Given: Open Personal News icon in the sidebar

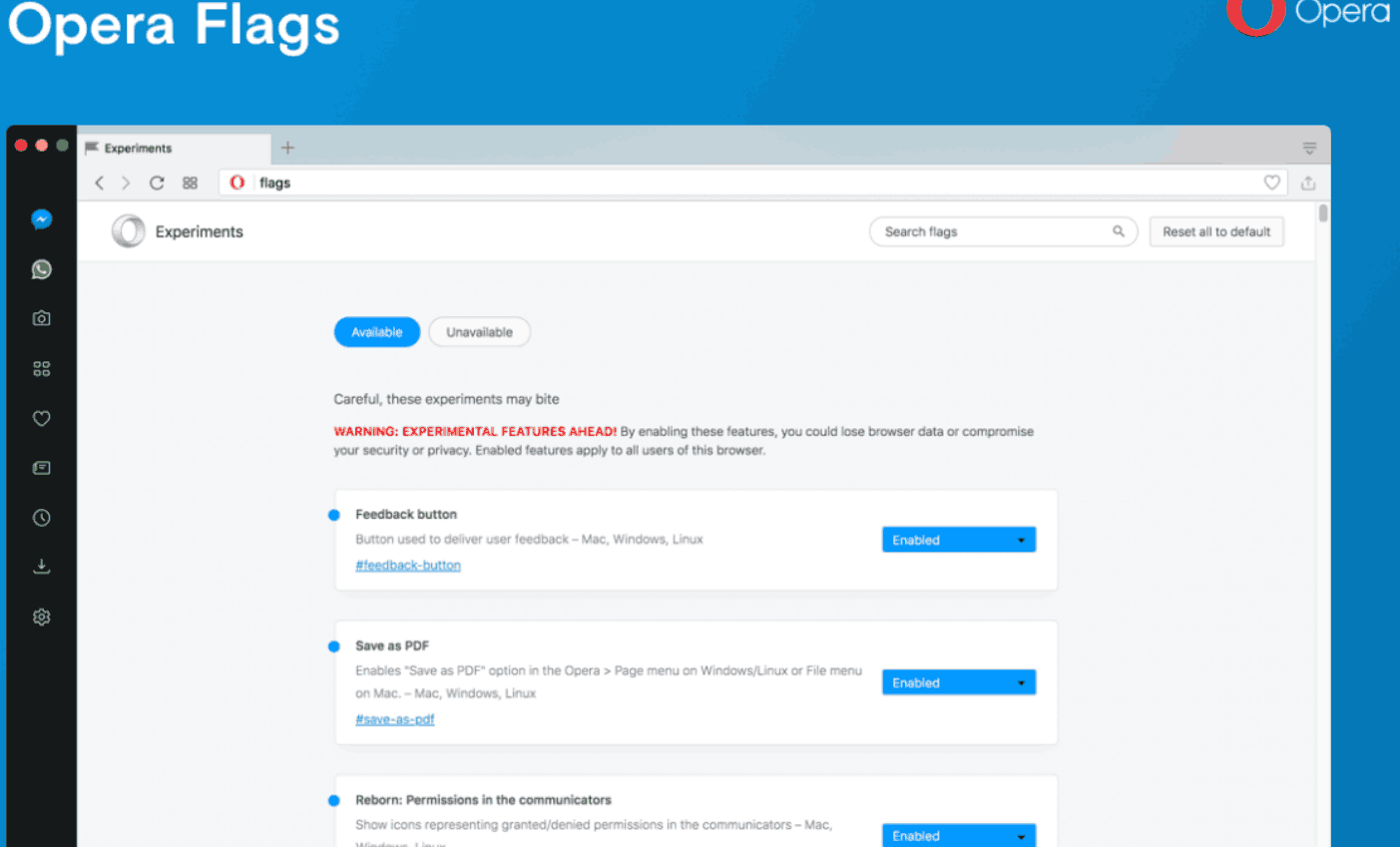Looking at the screenshot, I should tap(41, 468).
